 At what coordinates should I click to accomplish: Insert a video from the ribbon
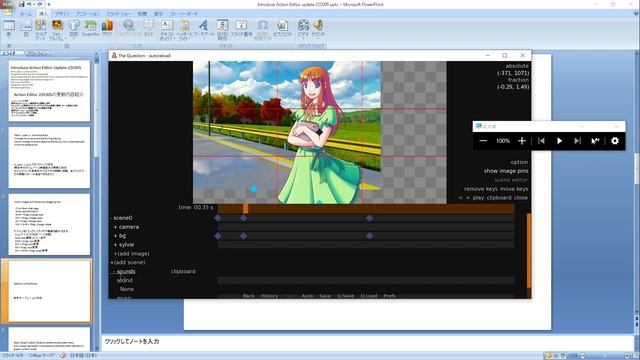click(303, 29)
